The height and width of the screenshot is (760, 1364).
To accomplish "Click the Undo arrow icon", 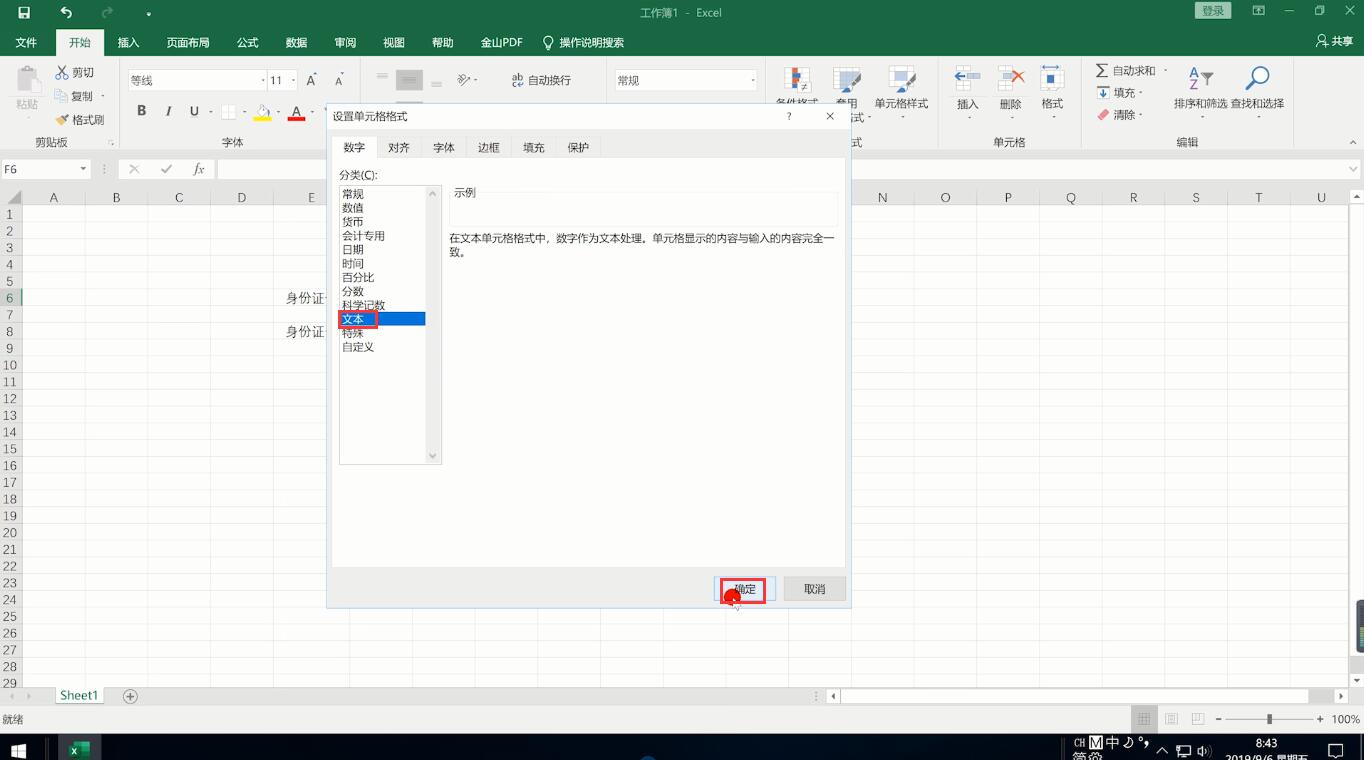I will click(x=66, y=13).
